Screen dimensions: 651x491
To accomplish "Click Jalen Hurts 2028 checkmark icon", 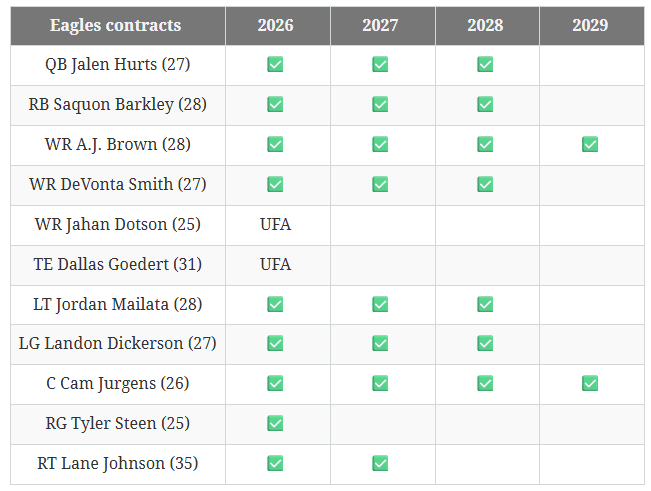I will (485, 65).
